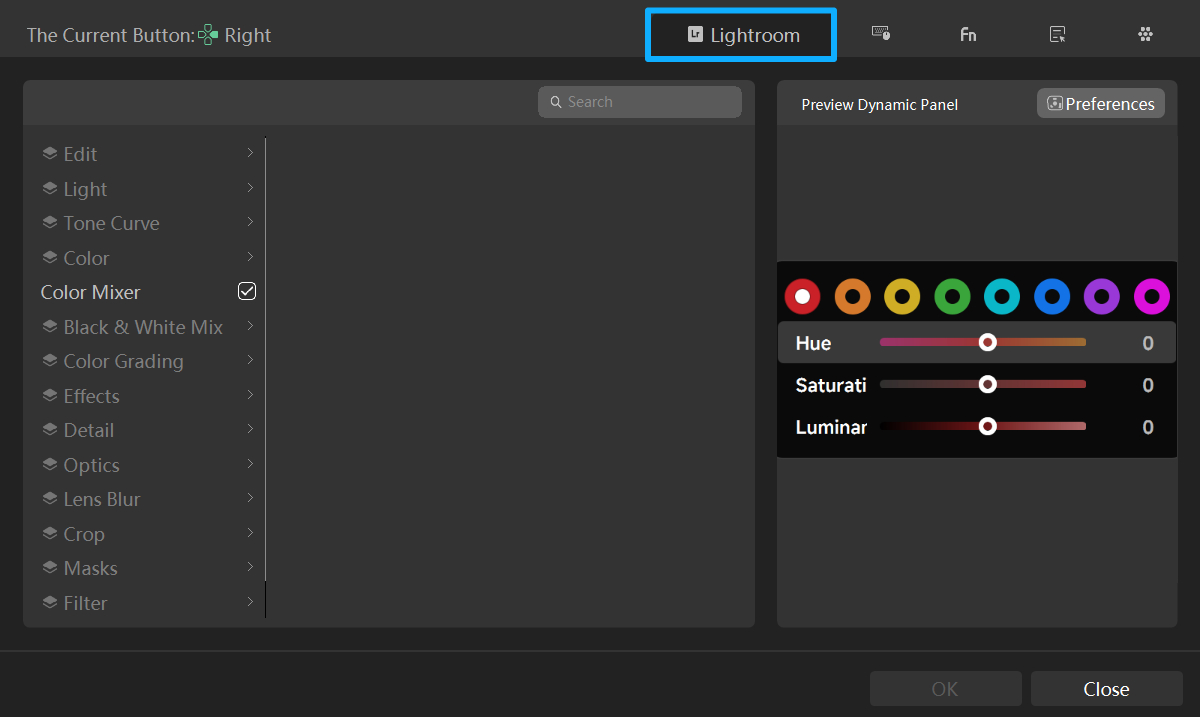This screenshot has height=717, width=1200.
Task: Select the green color swatch
Action: 952,296
